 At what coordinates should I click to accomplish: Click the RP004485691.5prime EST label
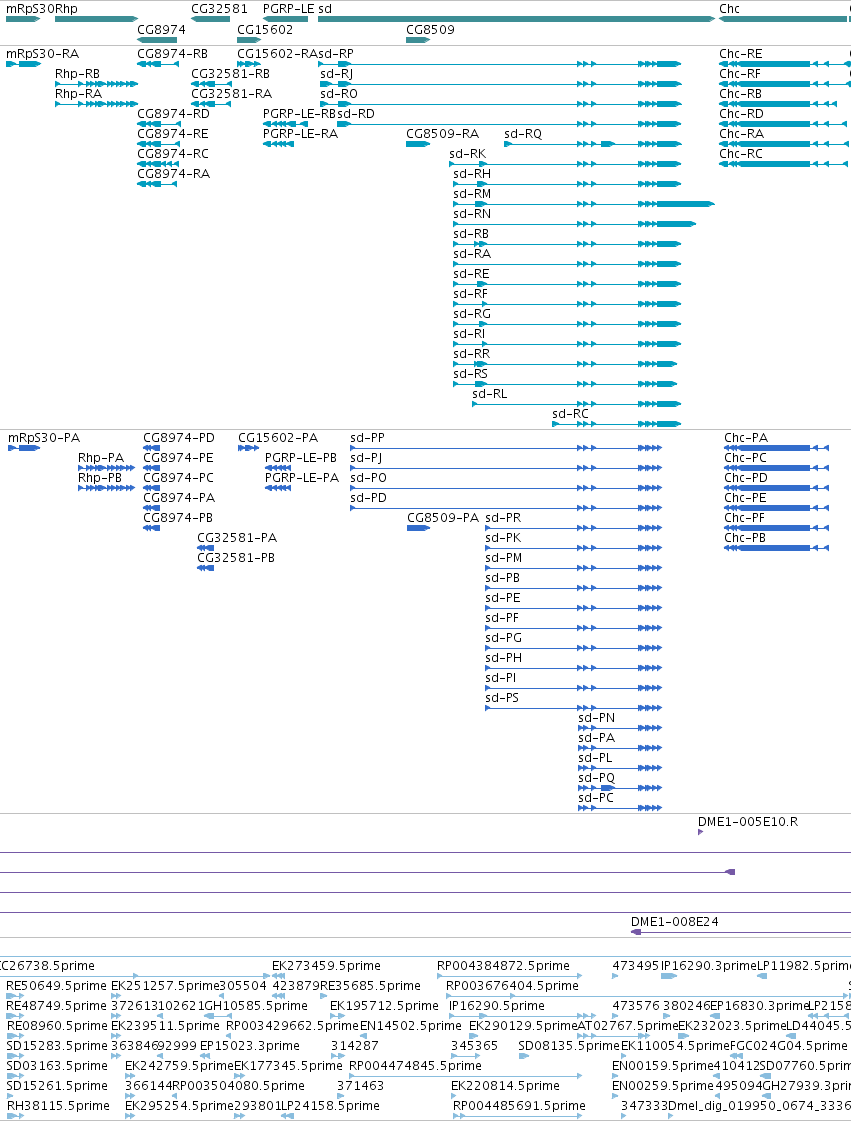coord(519,1107)
